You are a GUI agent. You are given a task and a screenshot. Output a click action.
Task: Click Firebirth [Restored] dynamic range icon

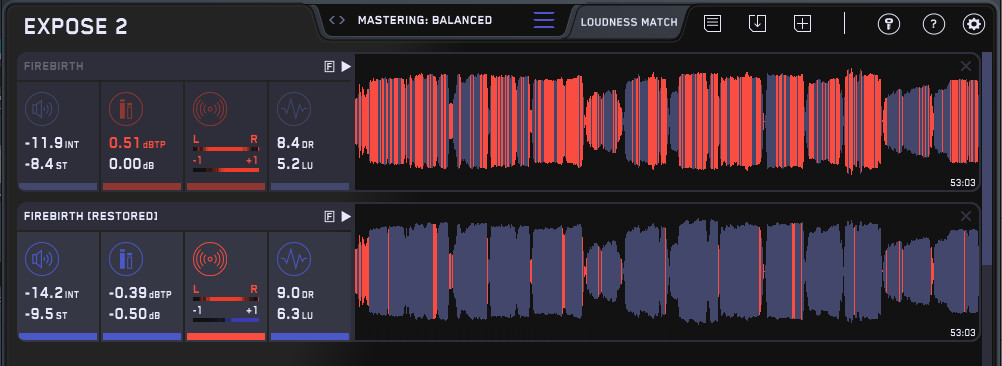pos(294,259)
